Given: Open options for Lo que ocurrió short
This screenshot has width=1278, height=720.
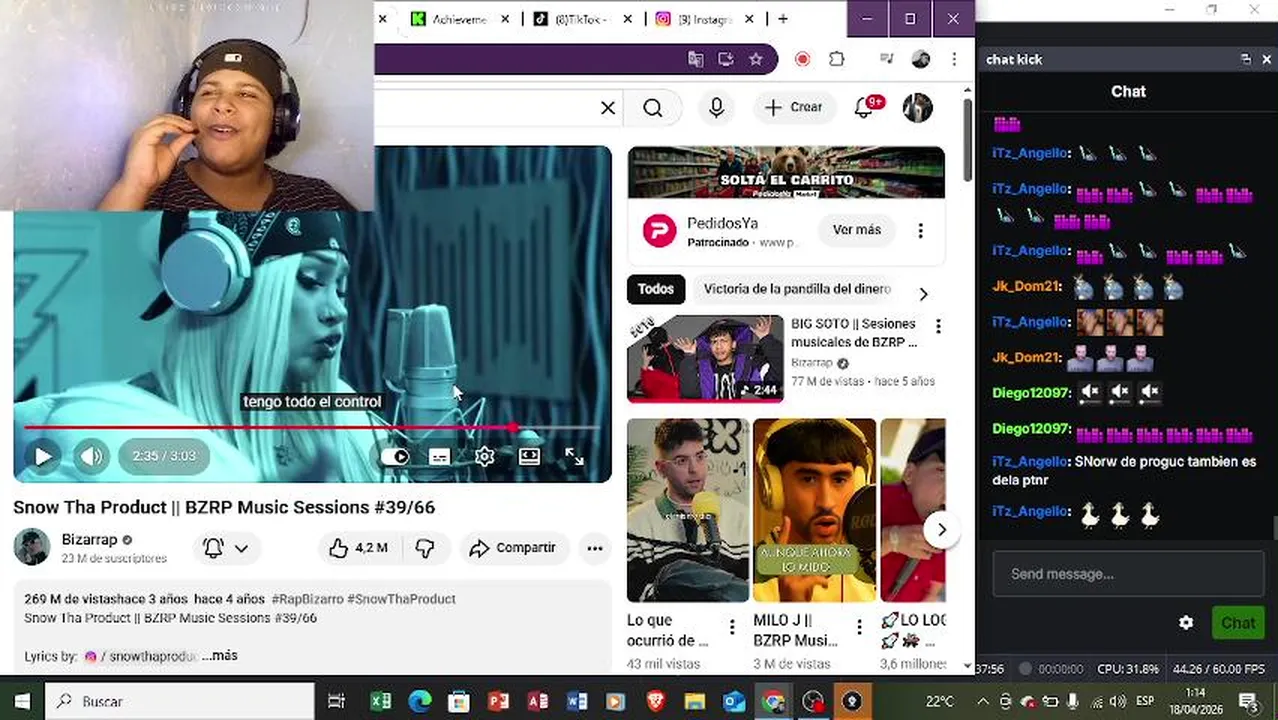Looking at the screenshot, I should click(732, 627).
